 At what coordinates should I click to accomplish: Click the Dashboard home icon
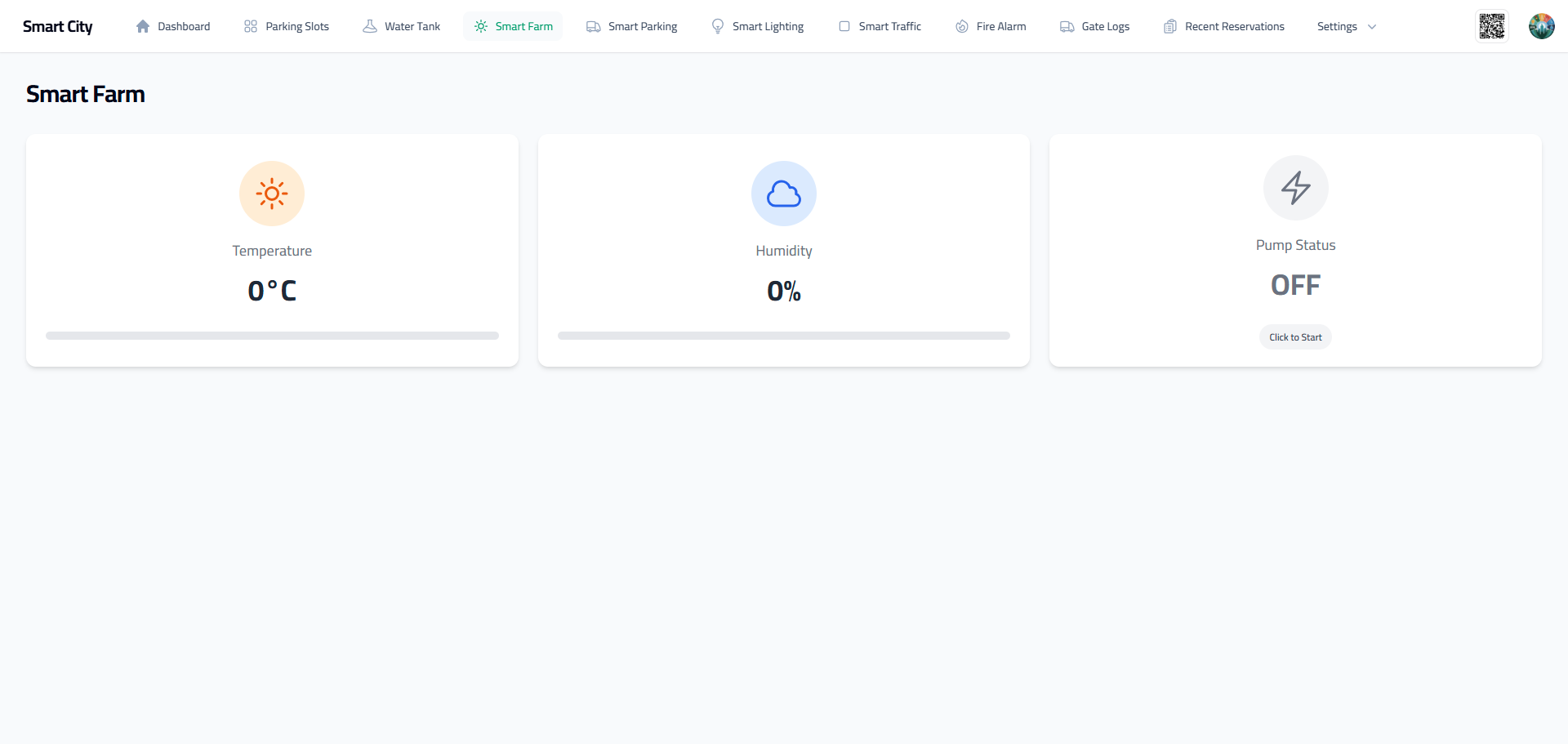(x=143, y=26)
